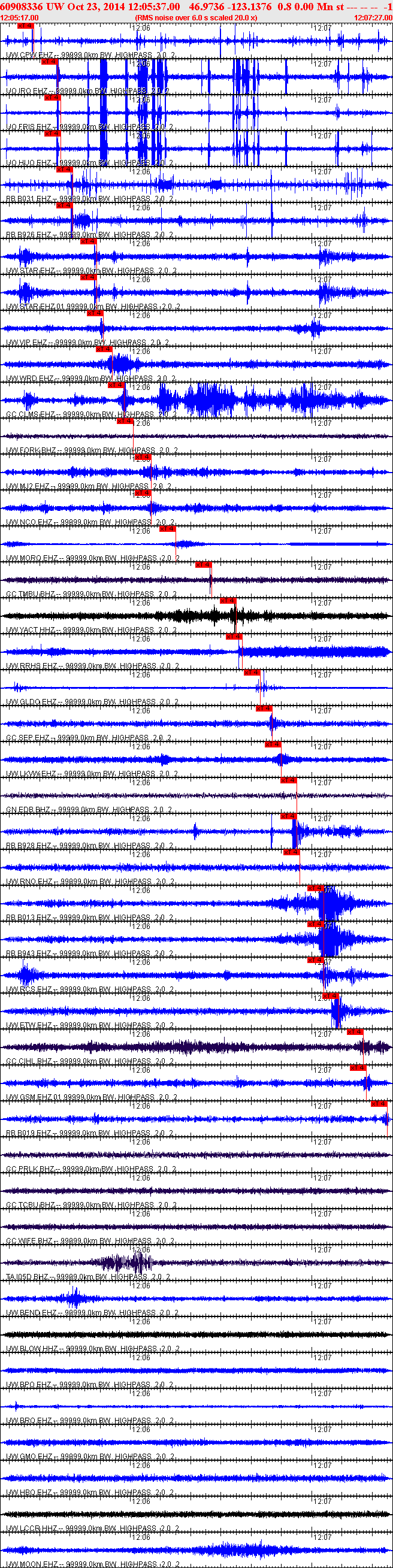Click the red pick marker on CC SEP trace

[263, 708]
